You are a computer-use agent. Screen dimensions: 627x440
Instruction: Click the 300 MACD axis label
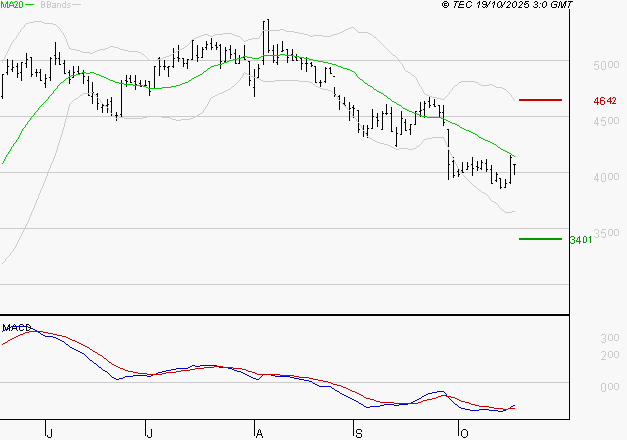[609, 340]
